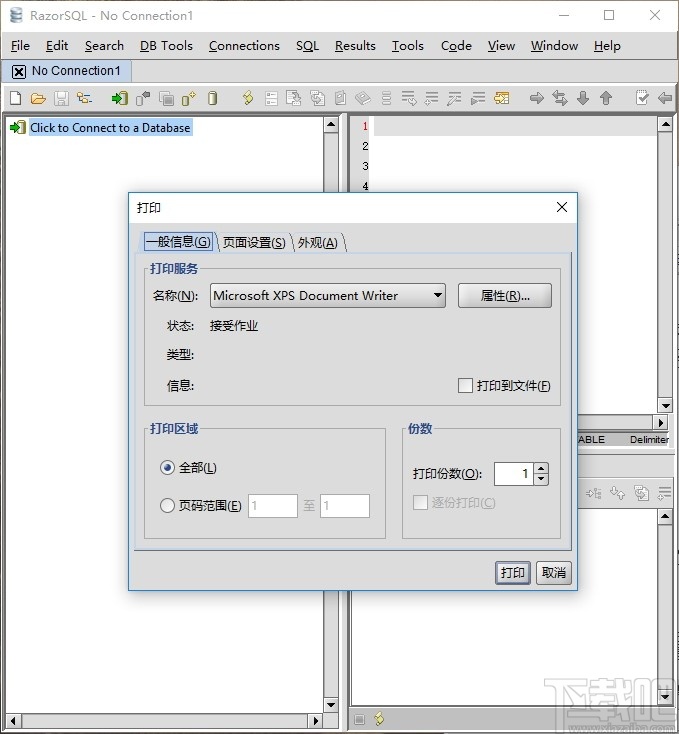Click the X icon on No Connection1 tab
679x734 pixels.
tap(19, 72)
